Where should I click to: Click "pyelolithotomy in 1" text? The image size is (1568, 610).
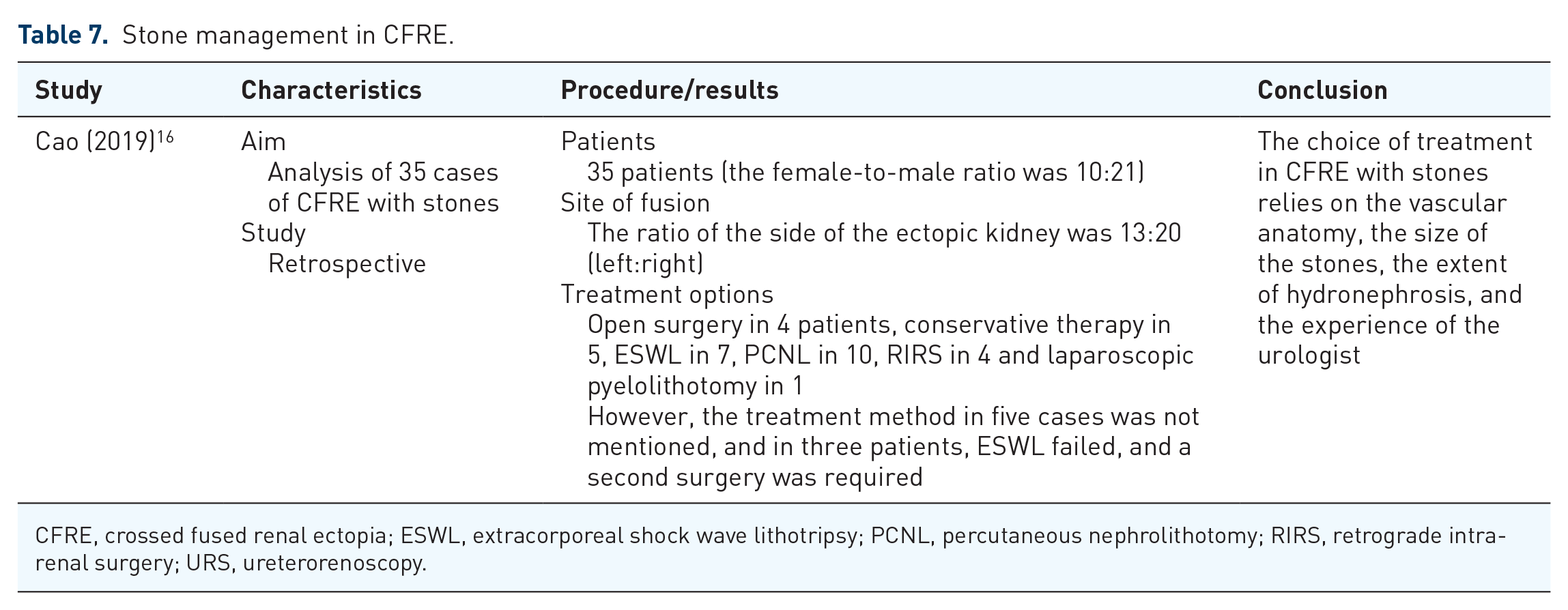[695, 386]
